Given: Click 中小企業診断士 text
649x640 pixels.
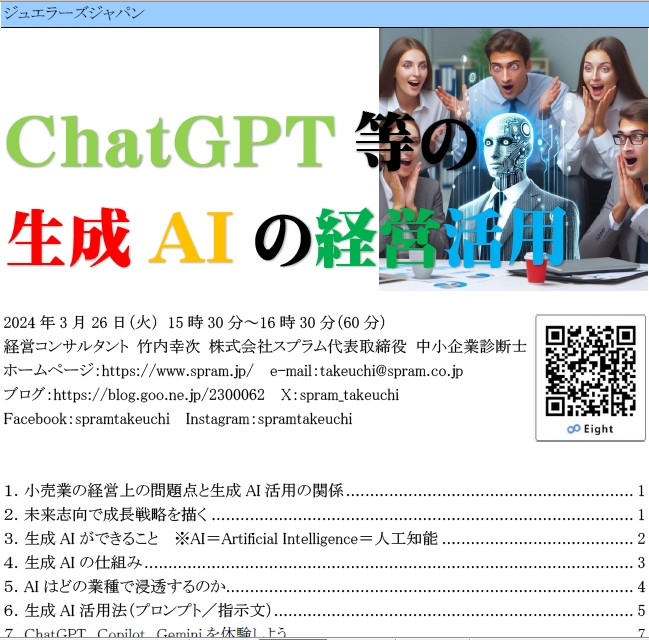Looking at the screenshot, I should pos(471,346).
